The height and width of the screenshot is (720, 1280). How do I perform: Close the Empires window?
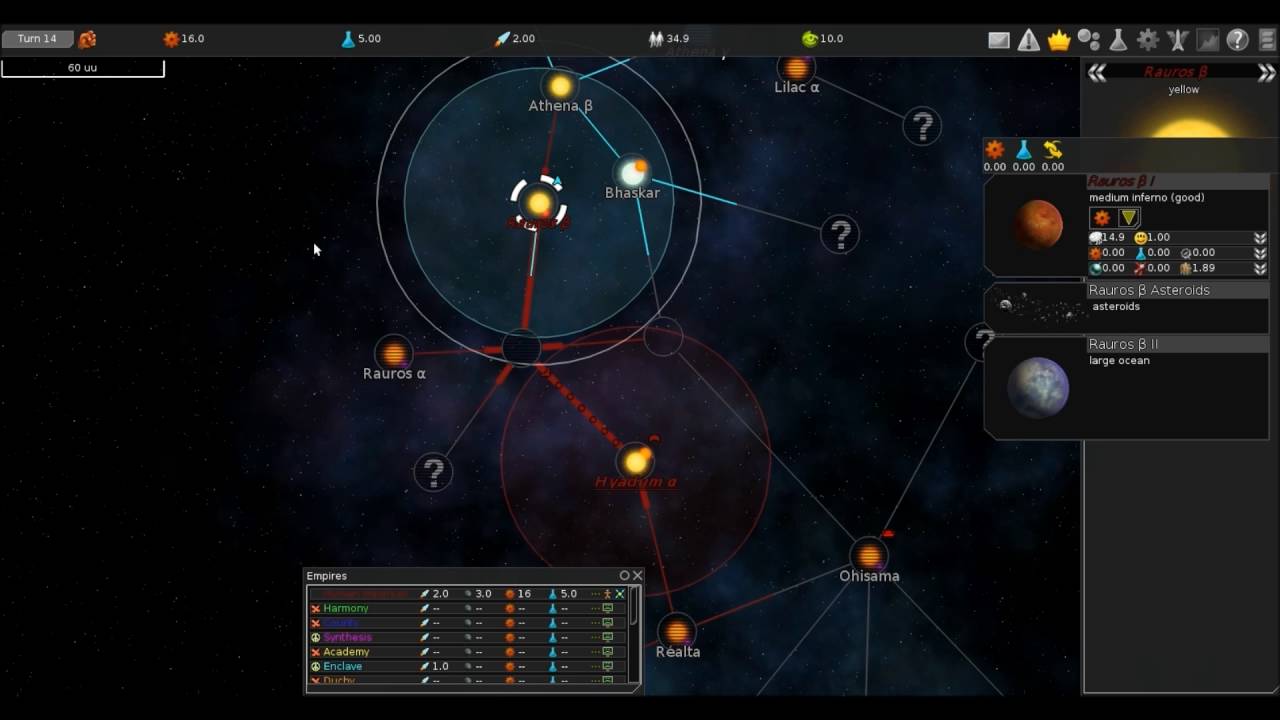coord(637,576)
